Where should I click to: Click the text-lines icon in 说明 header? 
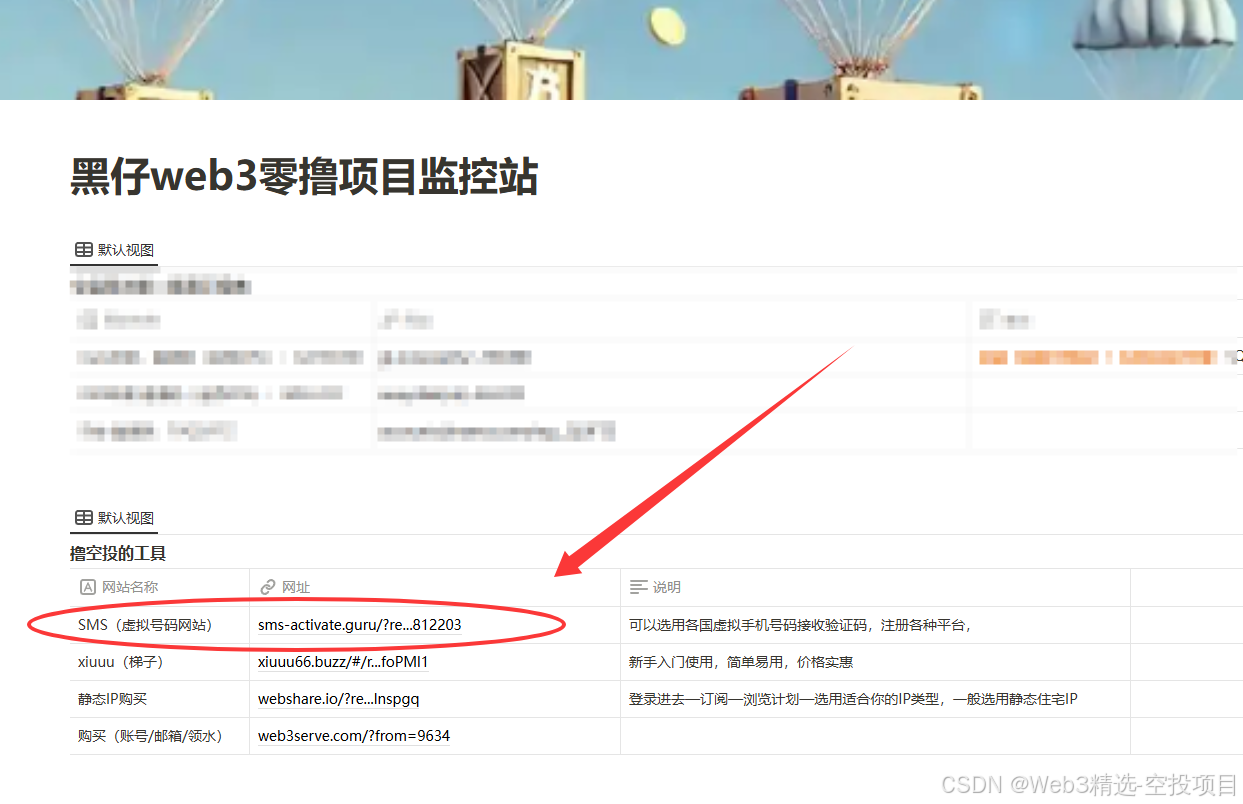[638, 587]
